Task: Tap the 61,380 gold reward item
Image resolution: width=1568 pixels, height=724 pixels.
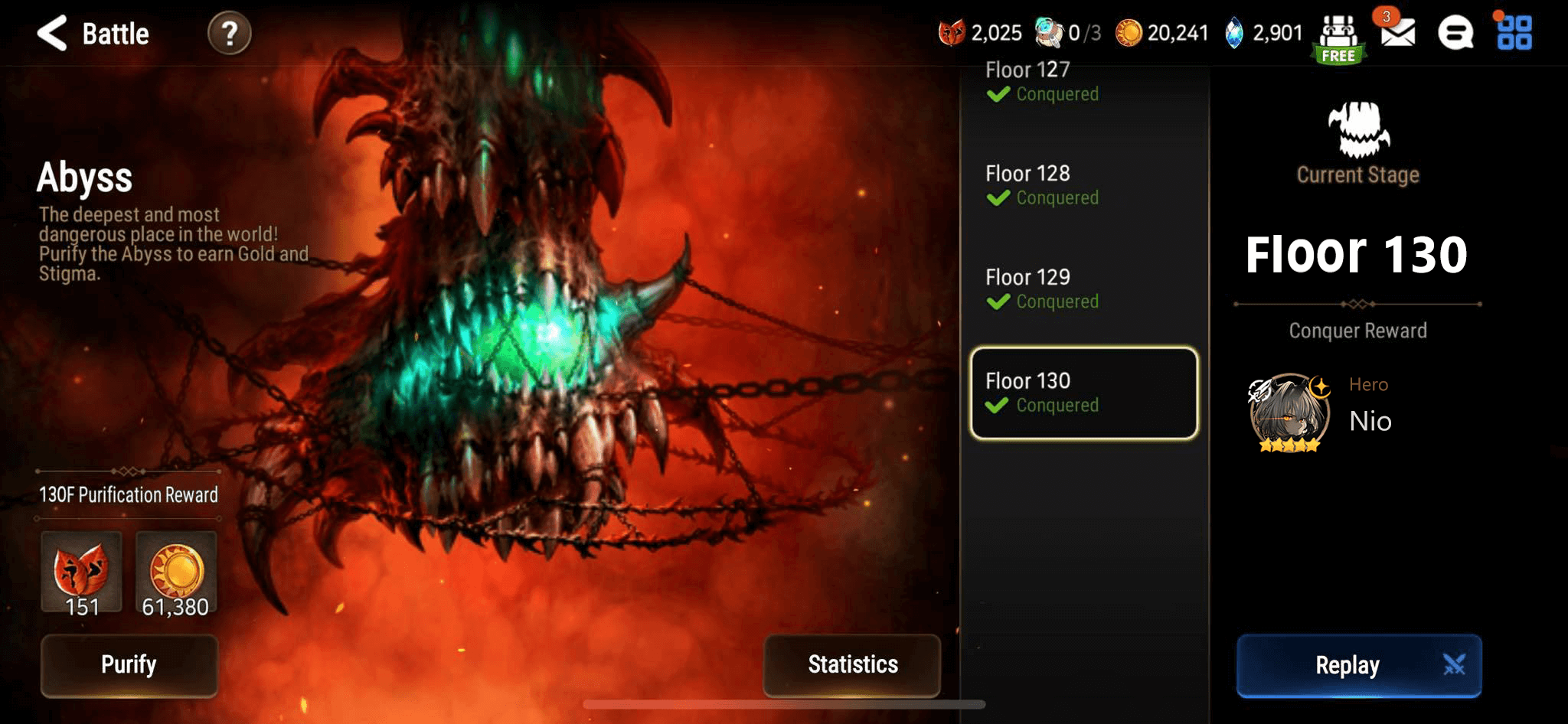Action: coord(176,574)
